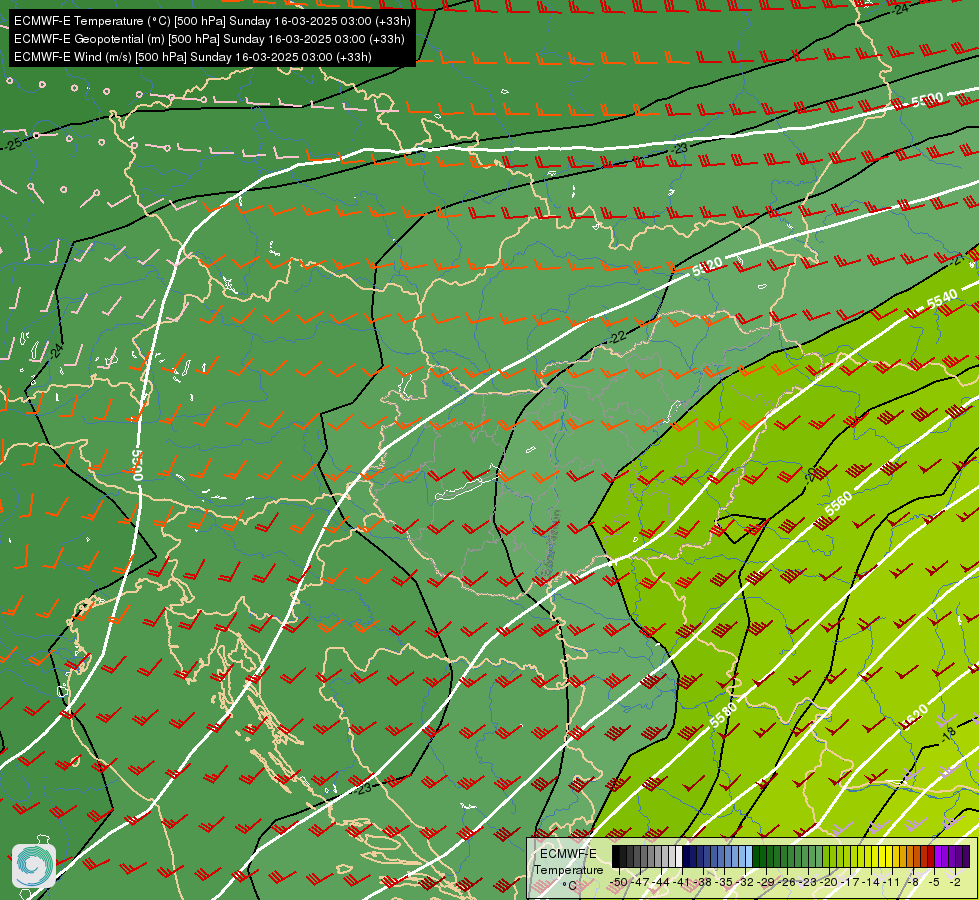Click the legend tick label -26
979x900 pixels.
[x=787, y=882]
